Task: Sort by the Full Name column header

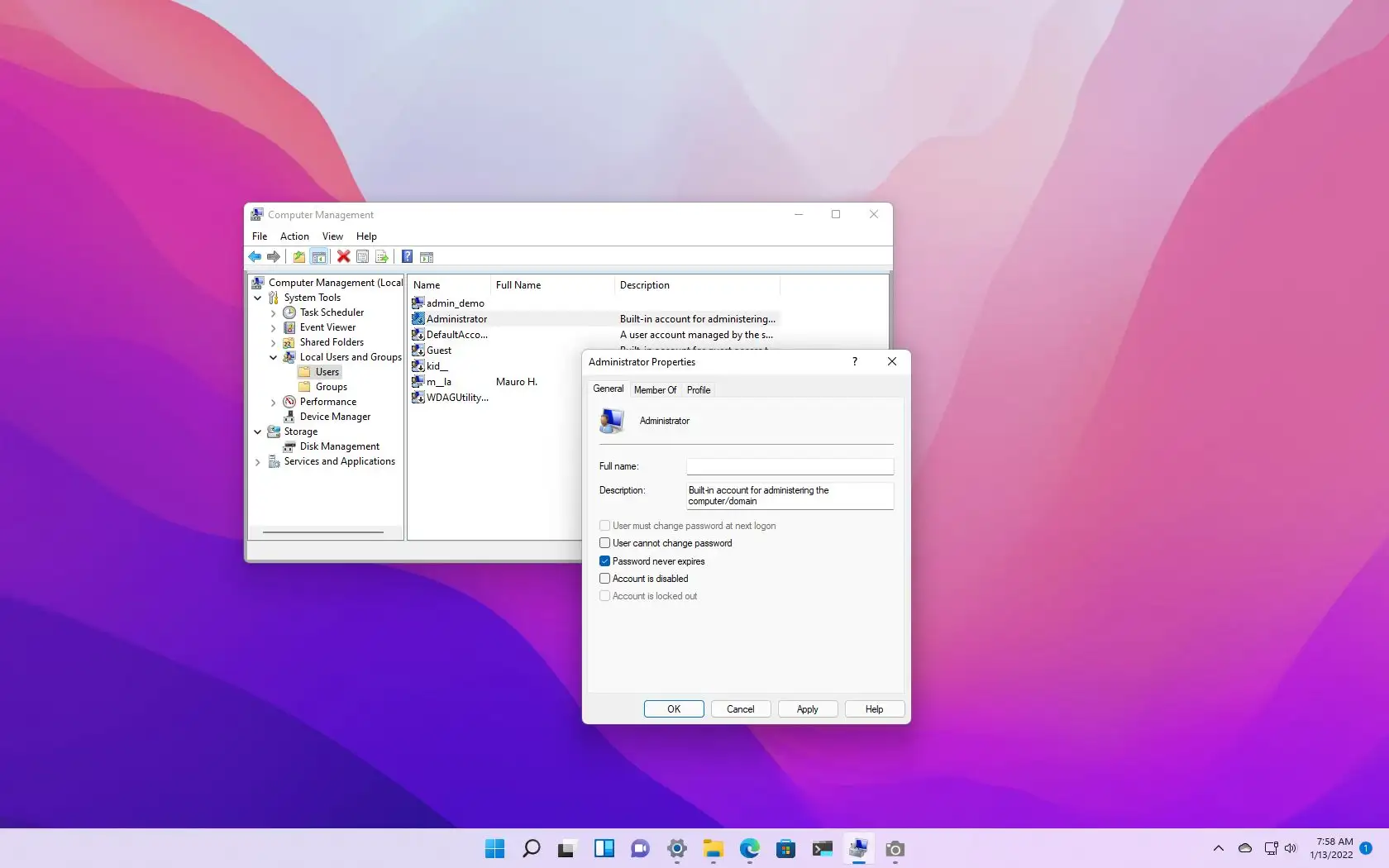Action: (552, 285)
